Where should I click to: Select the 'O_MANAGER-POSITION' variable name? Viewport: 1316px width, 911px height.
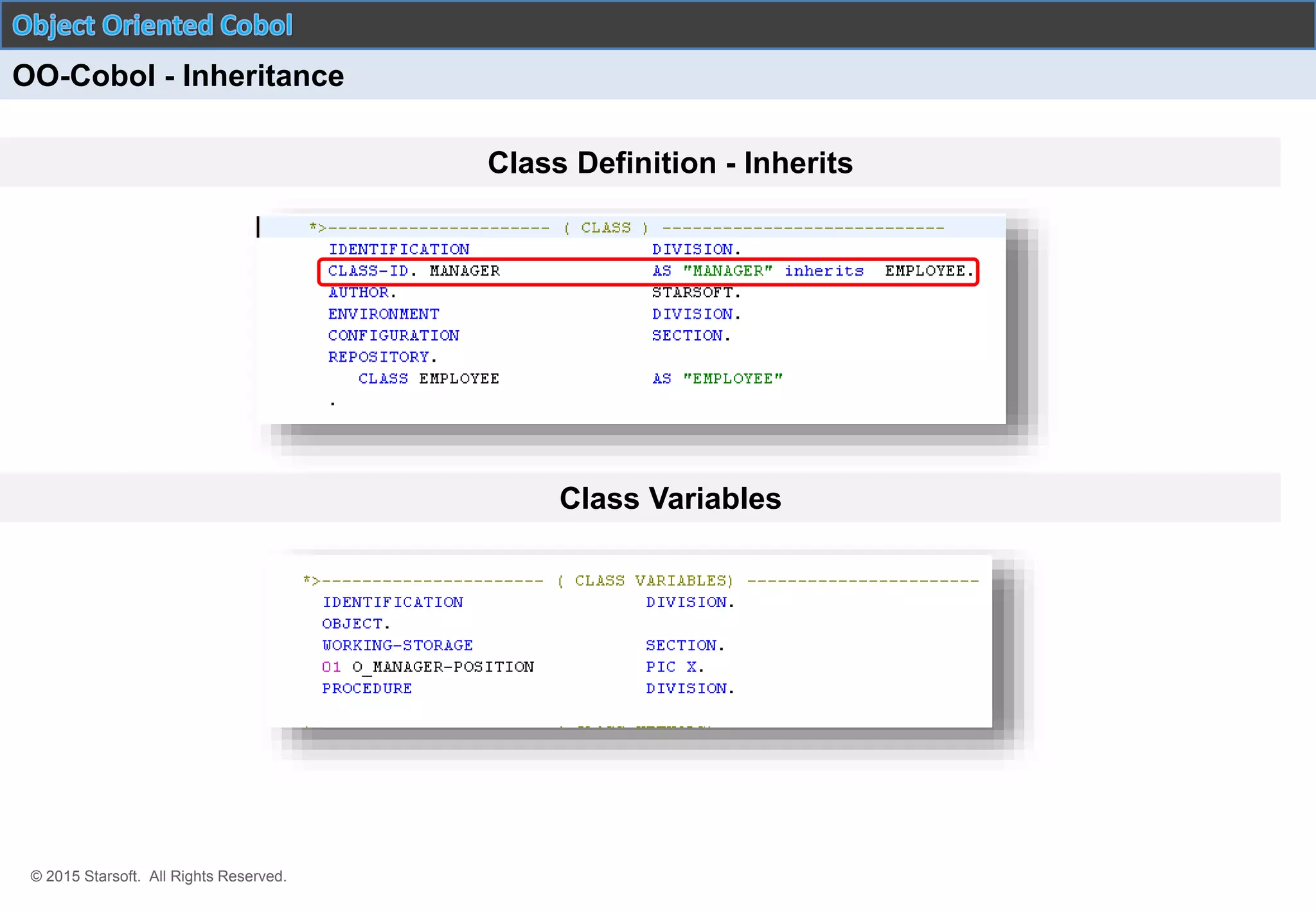(x=443, y=667)
